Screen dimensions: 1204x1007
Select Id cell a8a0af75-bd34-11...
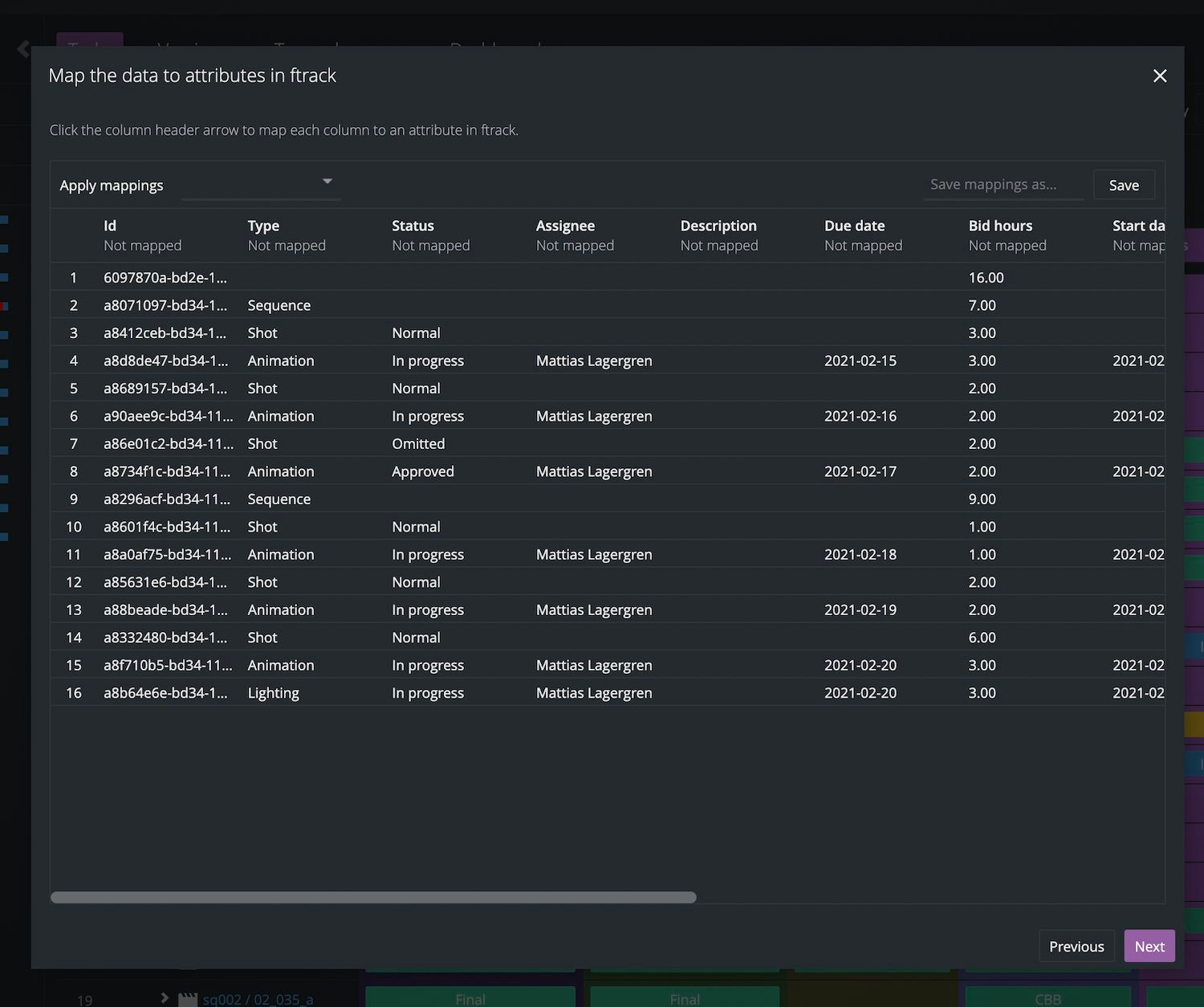tap(168, 554)
